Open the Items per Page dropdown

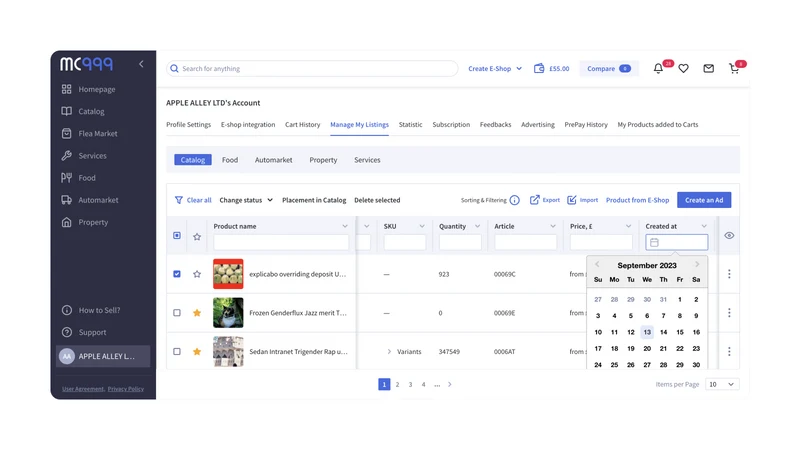point(721,384)
